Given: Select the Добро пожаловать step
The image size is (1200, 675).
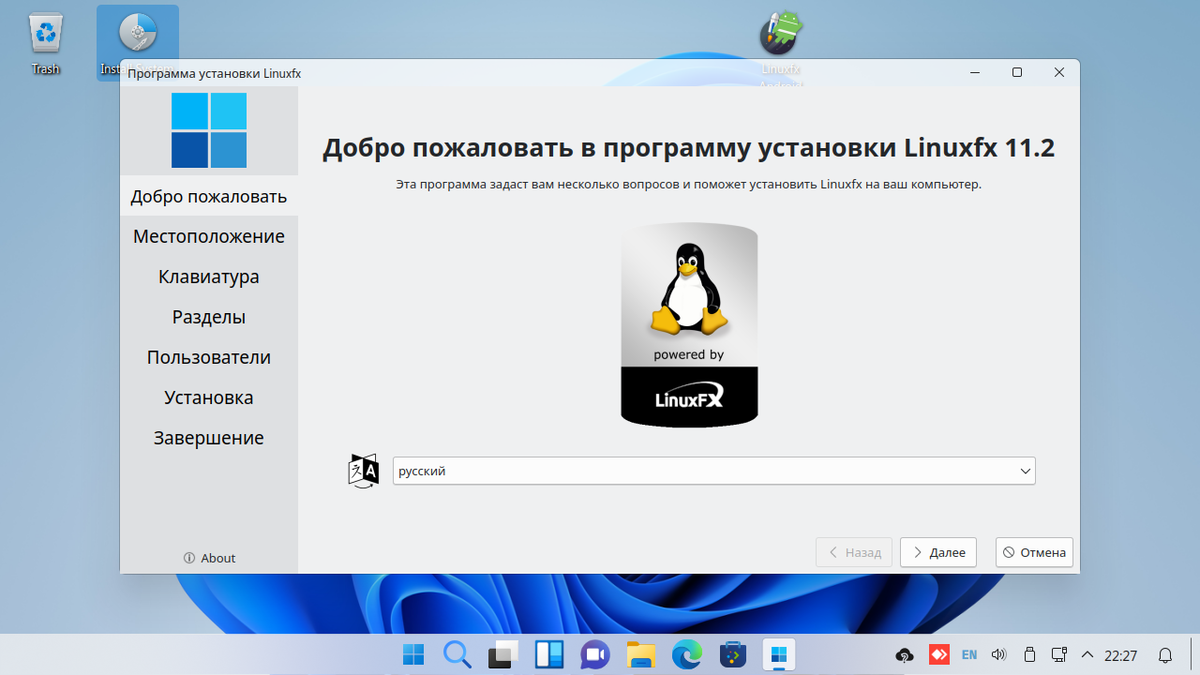Looking at the screenshot, I should 209,196.
